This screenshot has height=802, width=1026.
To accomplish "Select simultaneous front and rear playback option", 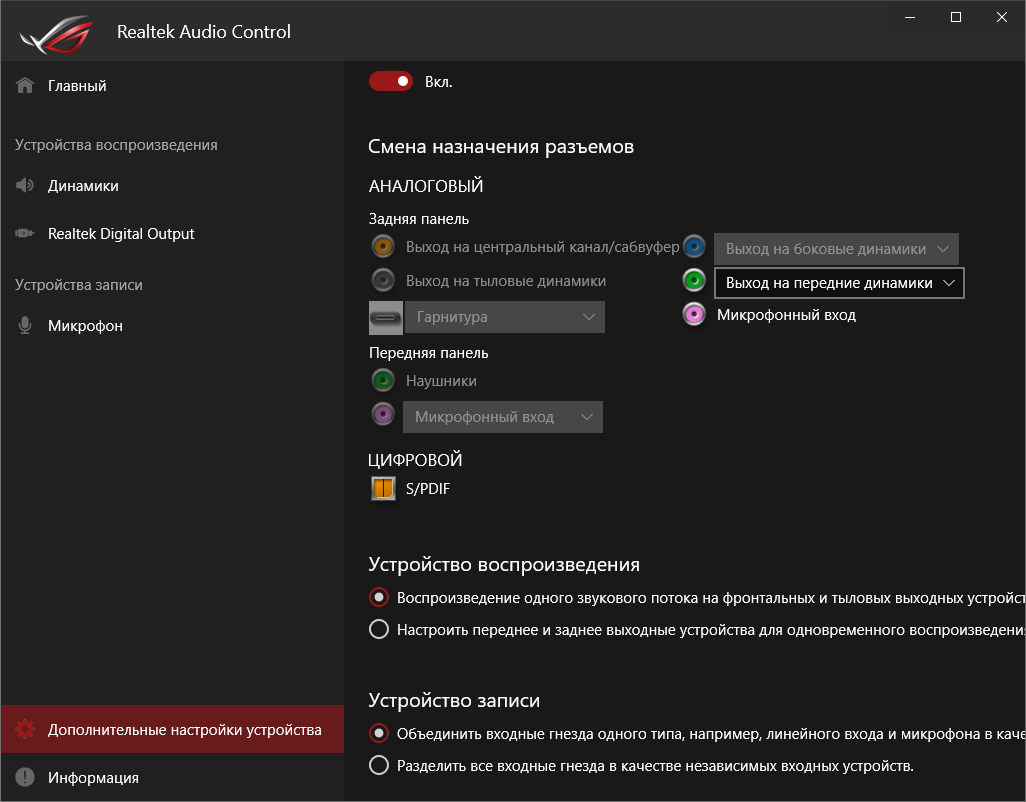I will 379,630.
